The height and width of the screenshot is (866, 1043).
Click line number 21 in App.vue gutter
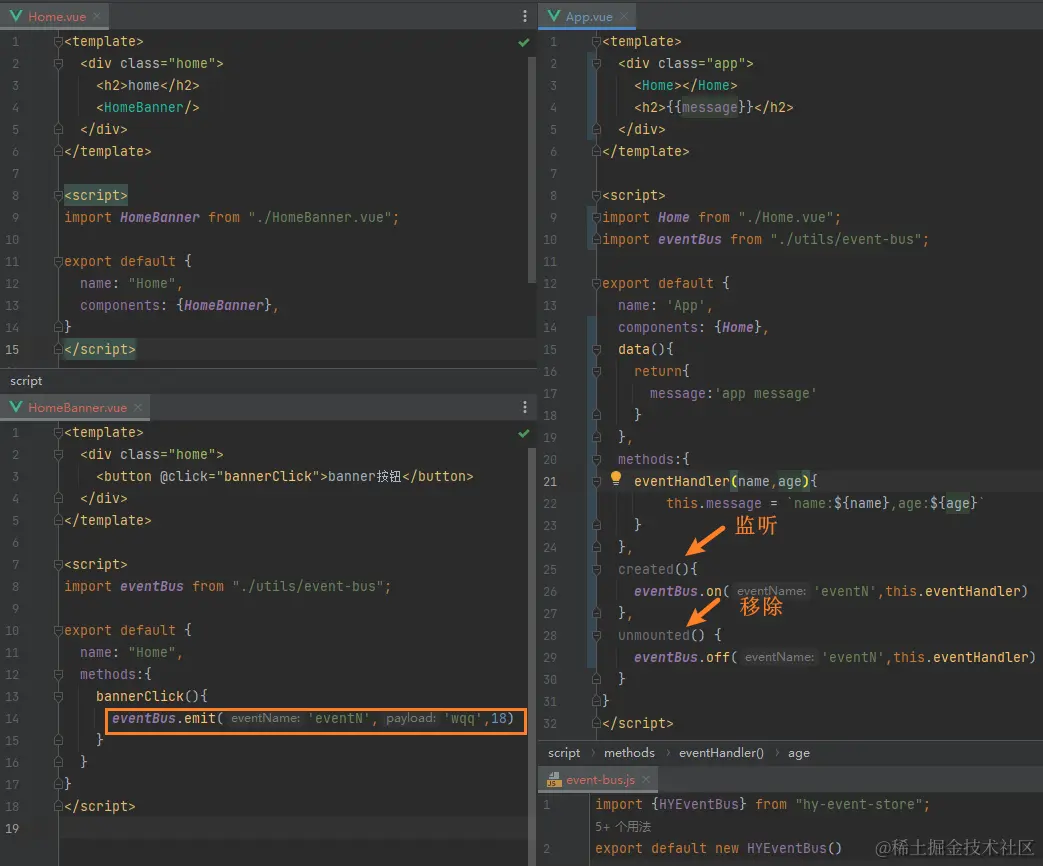(x=549, y=481)
